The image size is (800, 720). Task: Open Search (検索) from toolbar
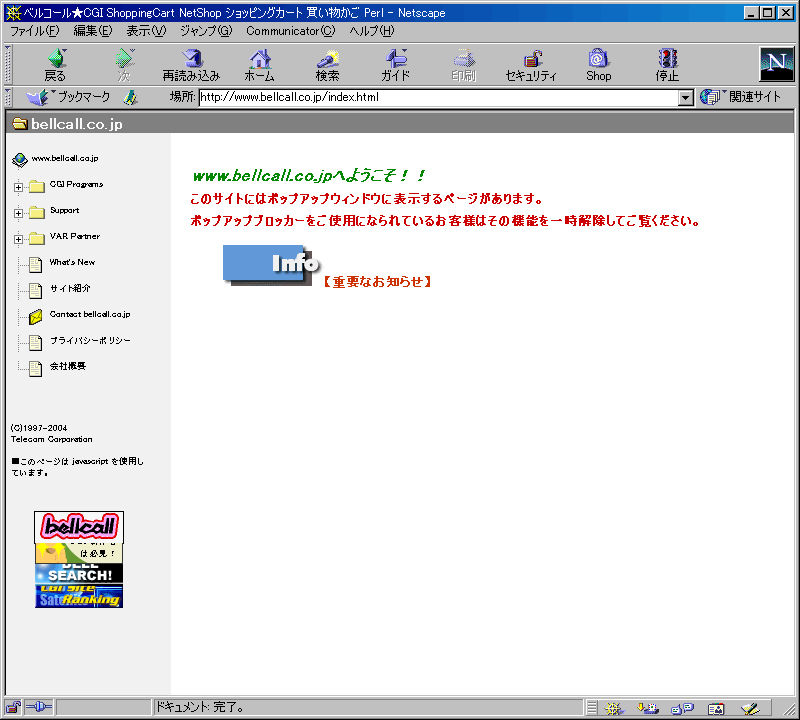coord(328,65)
